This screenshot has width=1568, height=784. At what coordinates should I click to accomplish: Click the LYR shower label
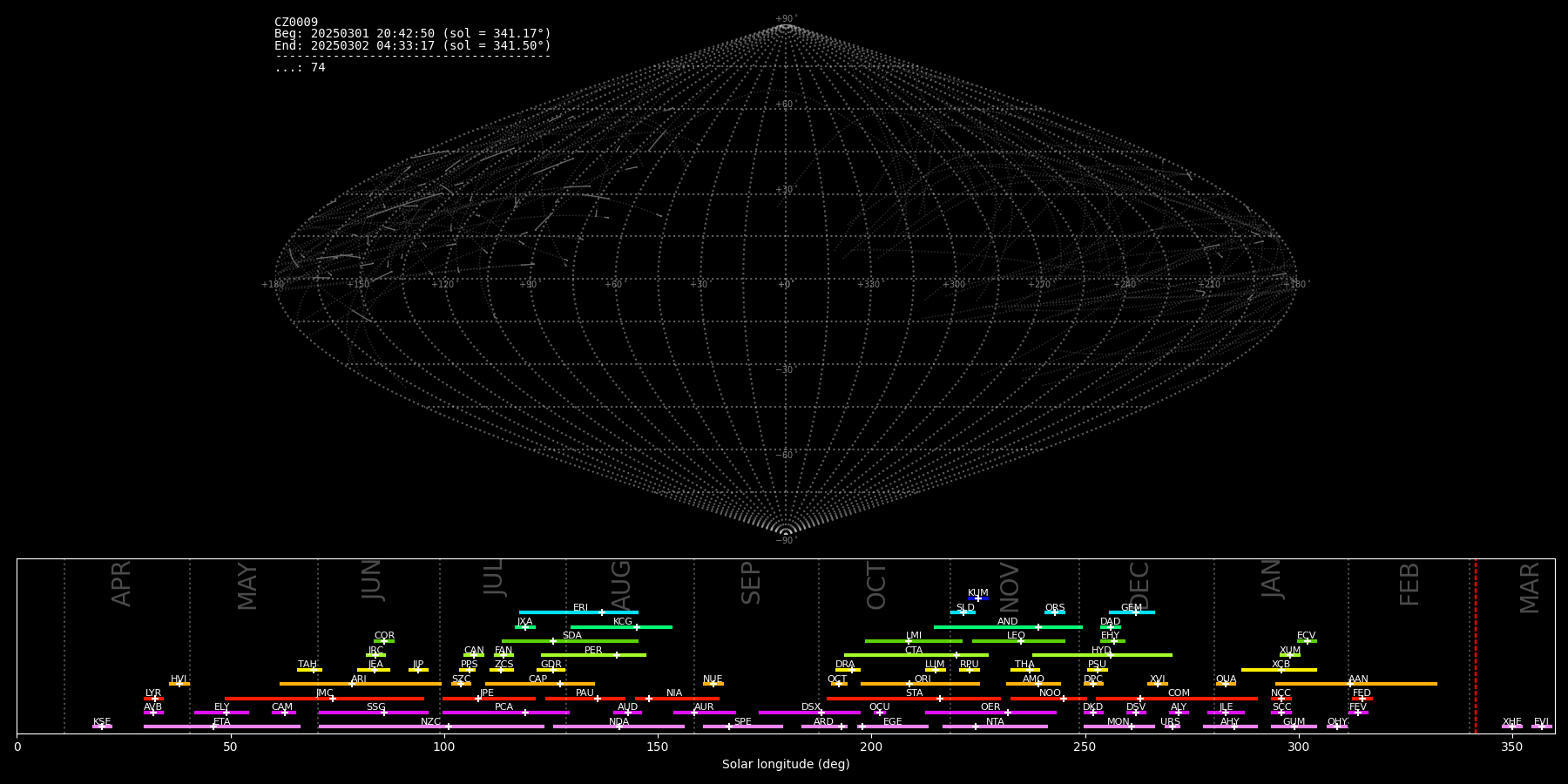[x=153, y=693]
